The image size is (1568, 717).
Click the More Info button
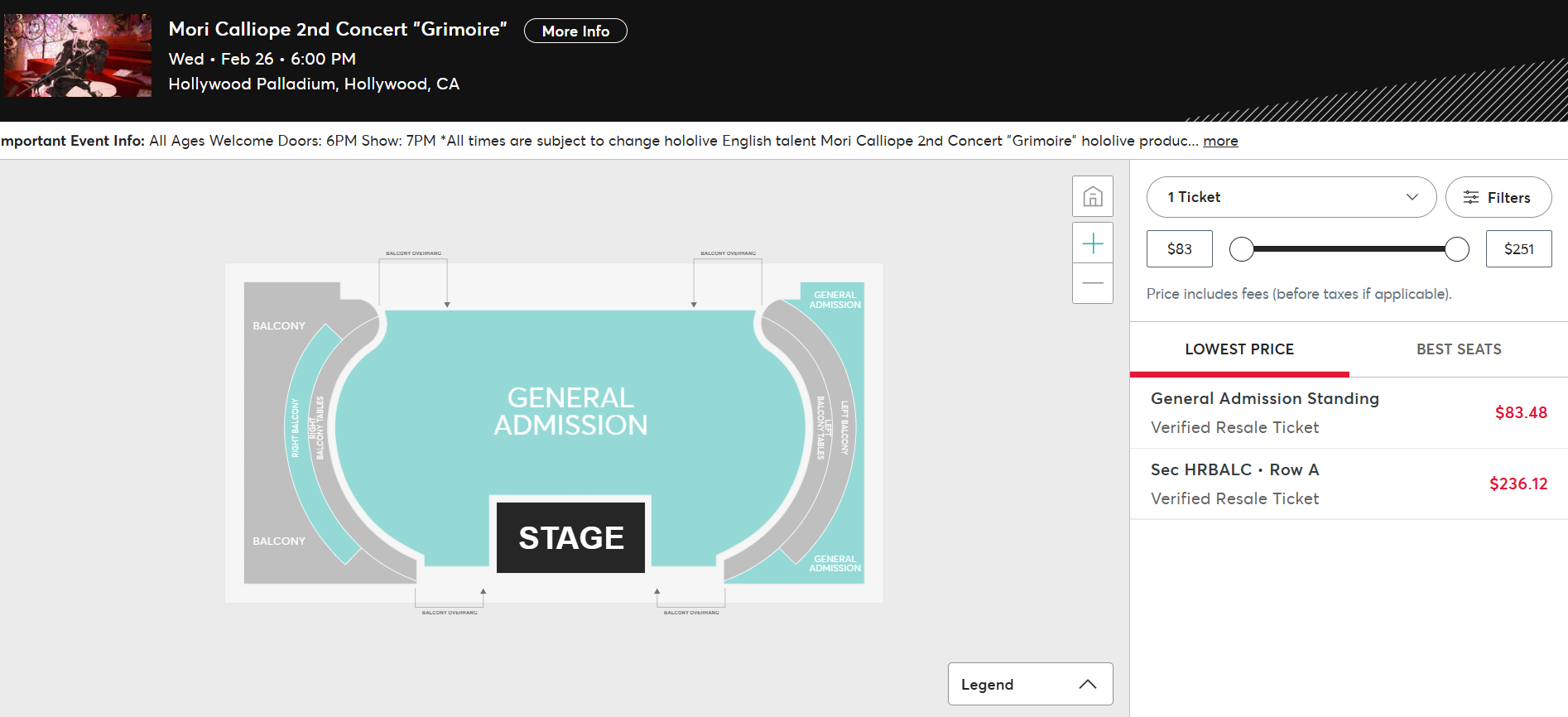coord(575,31)
